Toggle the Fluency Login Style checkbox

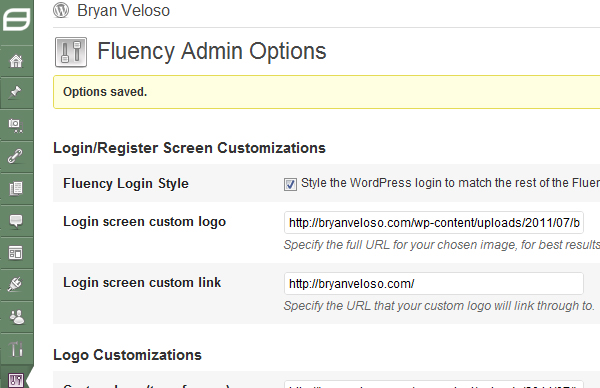[x=290, y=184]
